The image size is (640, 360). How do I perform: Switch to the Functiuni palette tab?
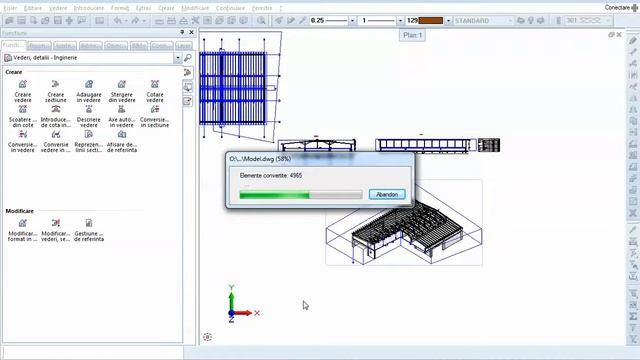click(13, 45)
